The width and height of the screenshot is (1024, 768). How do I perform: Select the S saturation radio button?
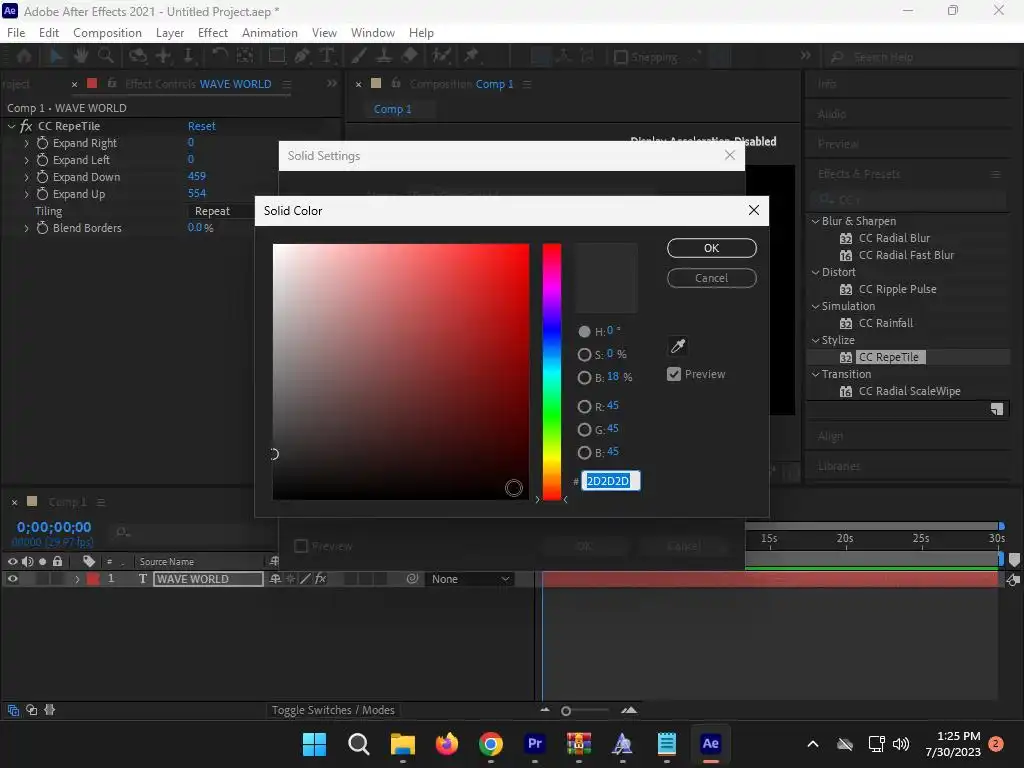pyautogui.click(x=584, y=355)
